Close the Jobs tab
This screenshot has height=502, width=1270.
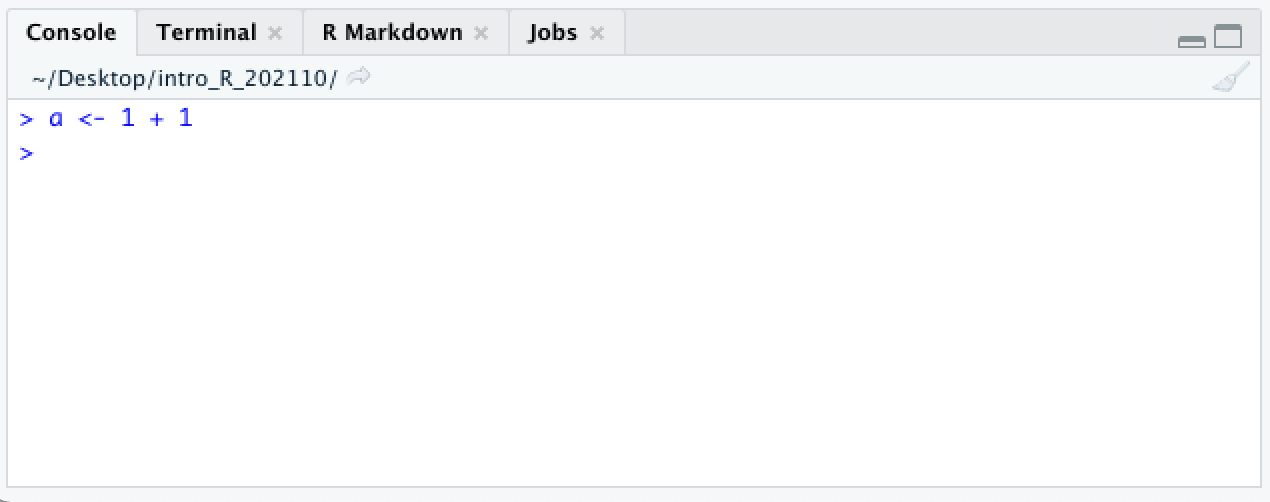point(597,33)
